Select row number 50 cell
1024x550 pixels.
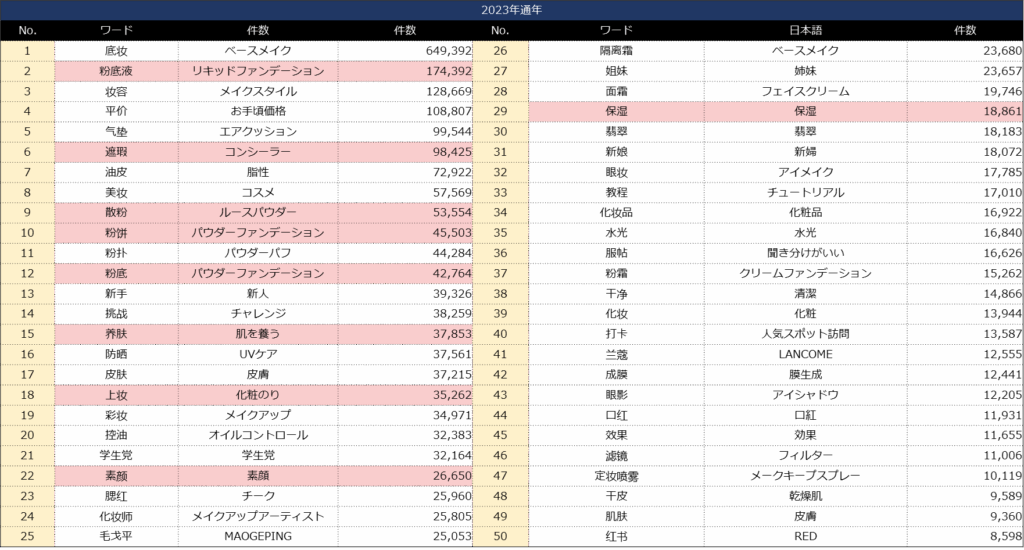[x=500, y=537]
